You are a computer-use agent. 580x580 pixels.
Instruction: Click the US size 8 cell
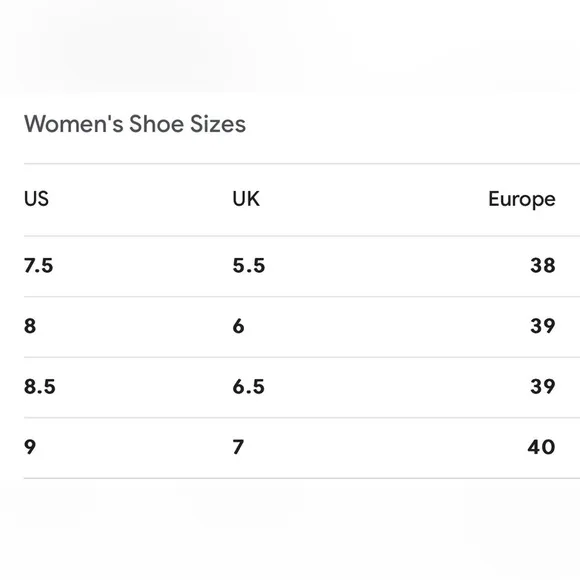pos(30,326)
